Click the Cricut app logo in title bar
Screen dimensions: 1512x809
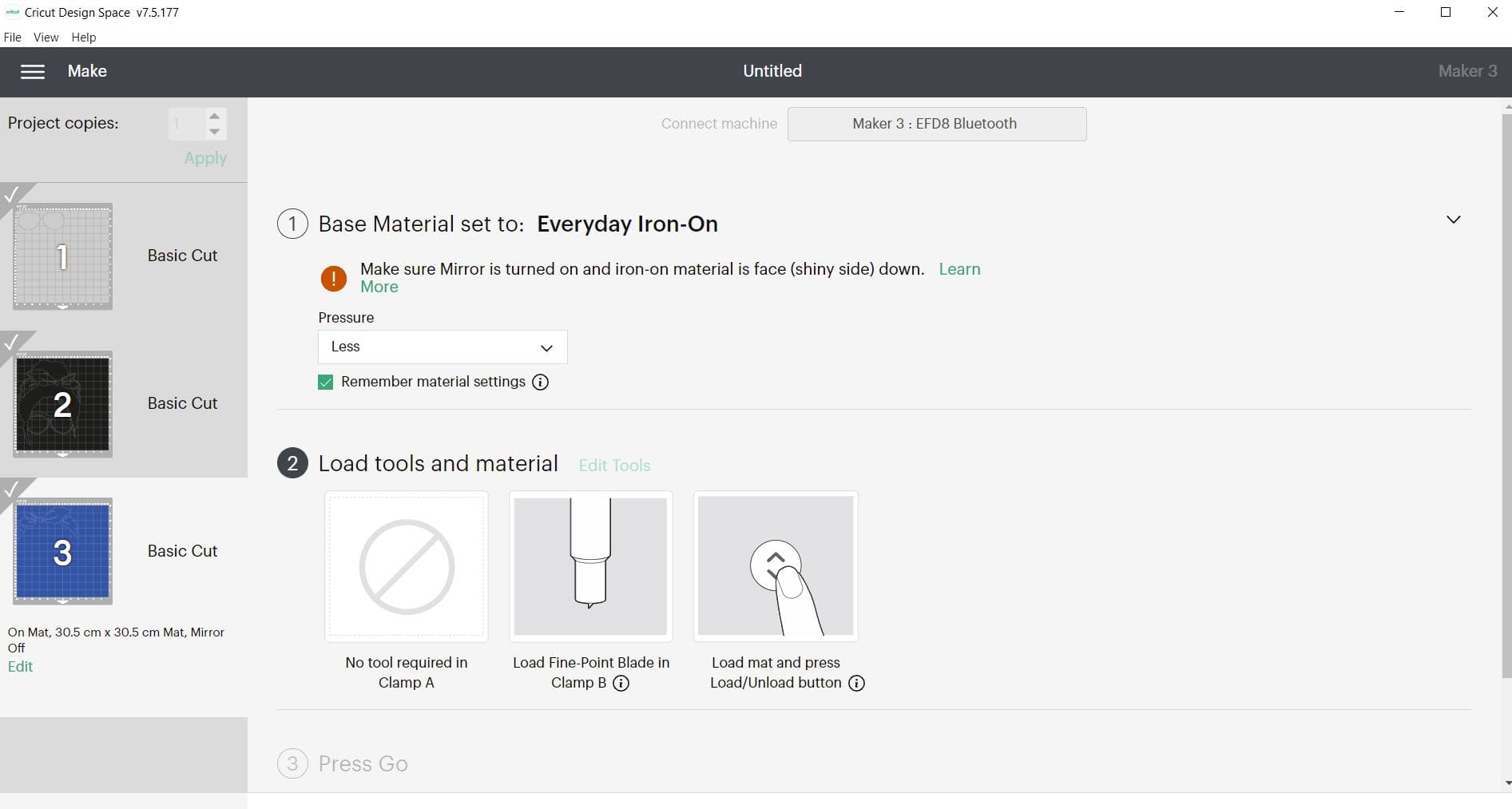12,12
